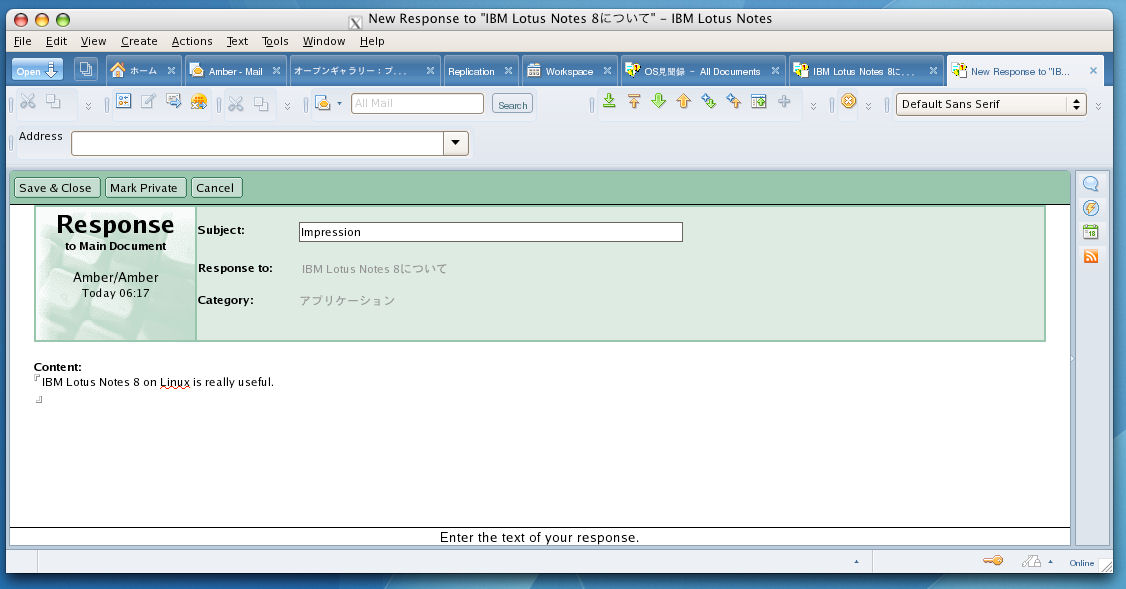Click the second Cut scissors icon

tap(236, 104)
